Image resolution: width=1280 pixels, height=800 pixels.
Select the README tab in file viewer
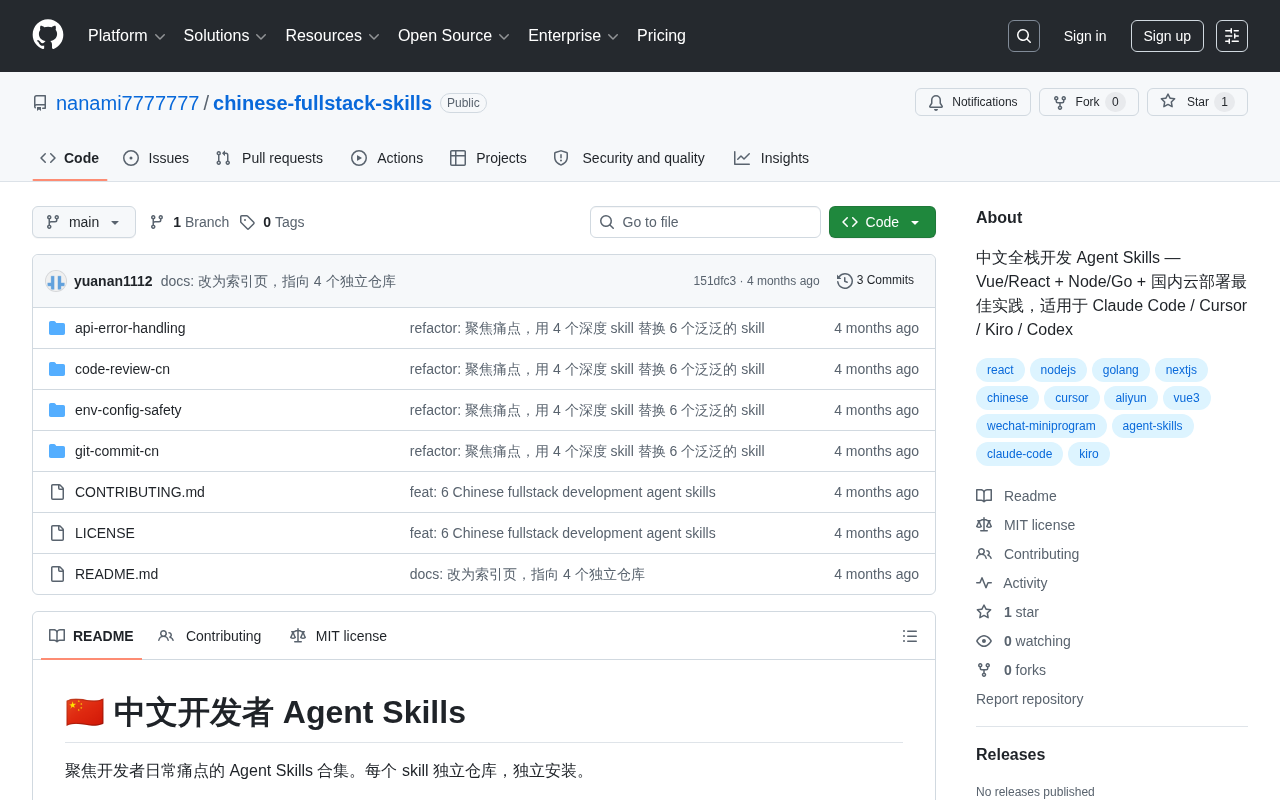pyautogui.click(x=91, y=636)
